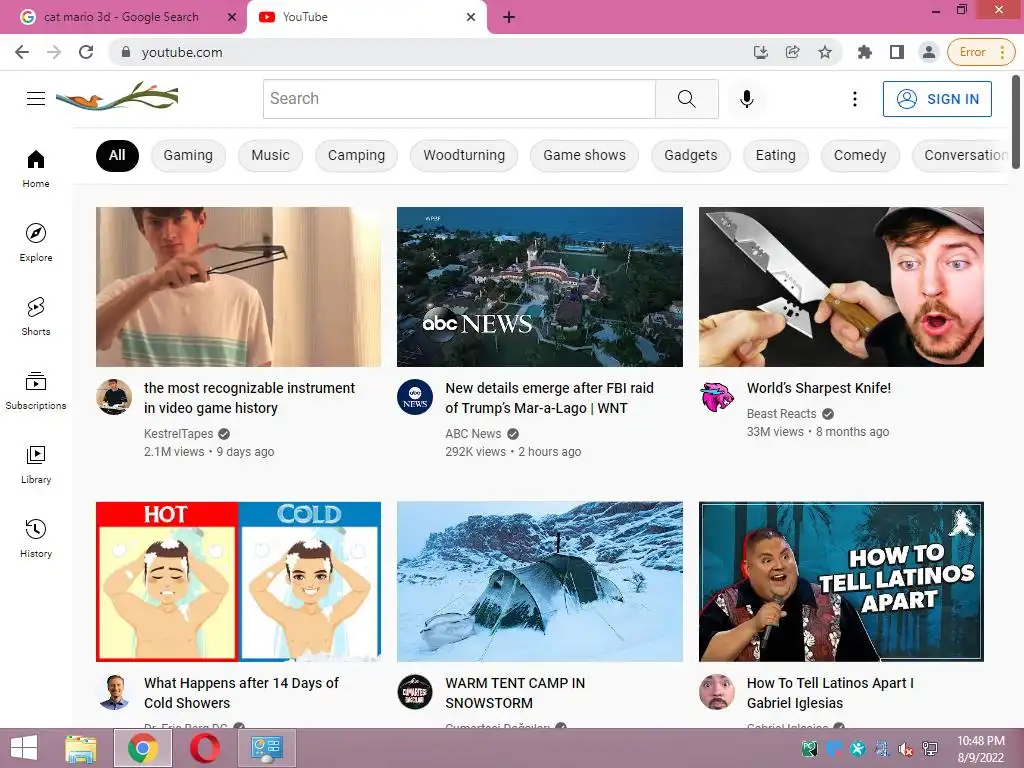
Task: Open Subscriptions in sidebar
Action: pyautogui.click(x=36, y=390)
